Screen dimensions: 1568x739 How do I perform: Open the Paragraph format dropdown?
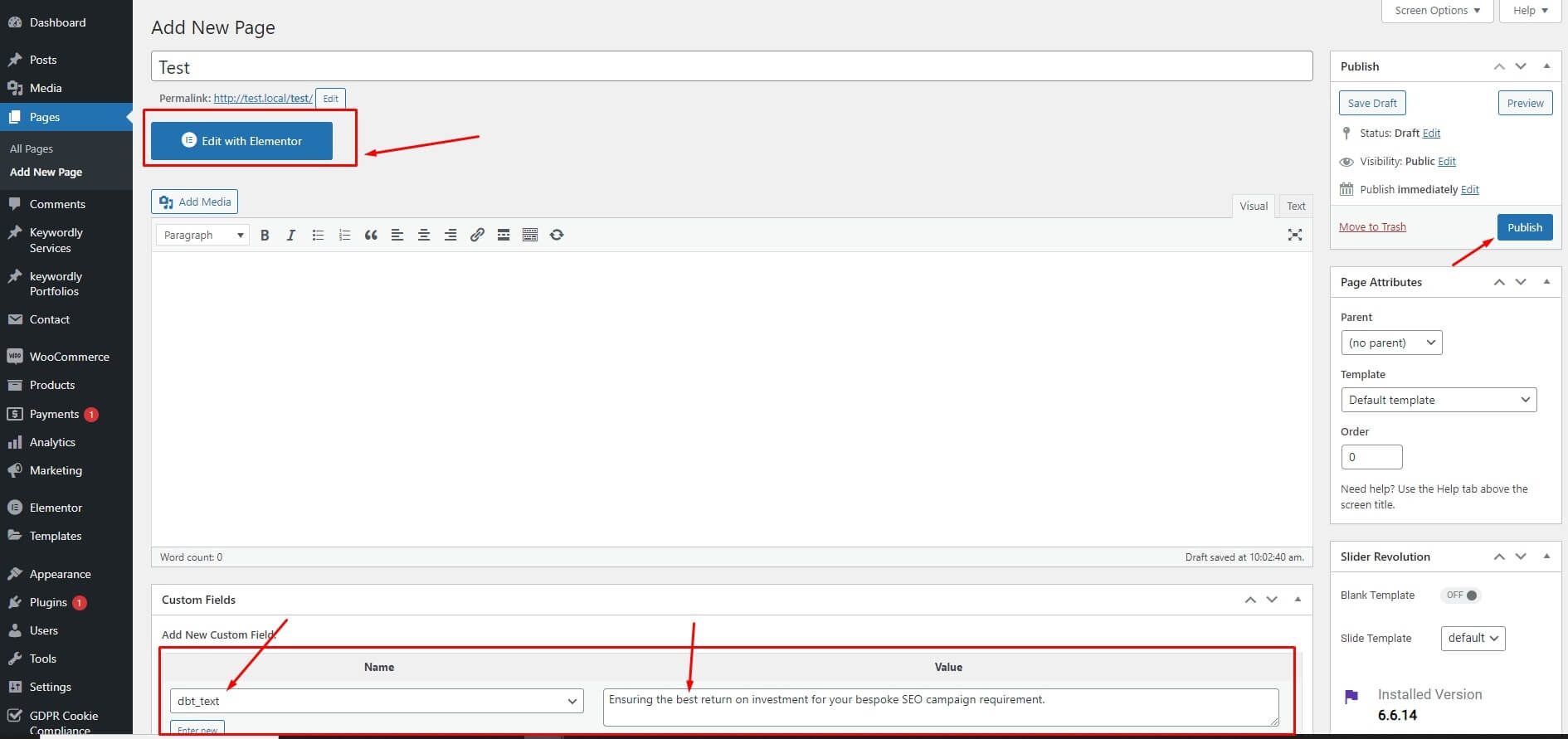[x=203, y=236]
